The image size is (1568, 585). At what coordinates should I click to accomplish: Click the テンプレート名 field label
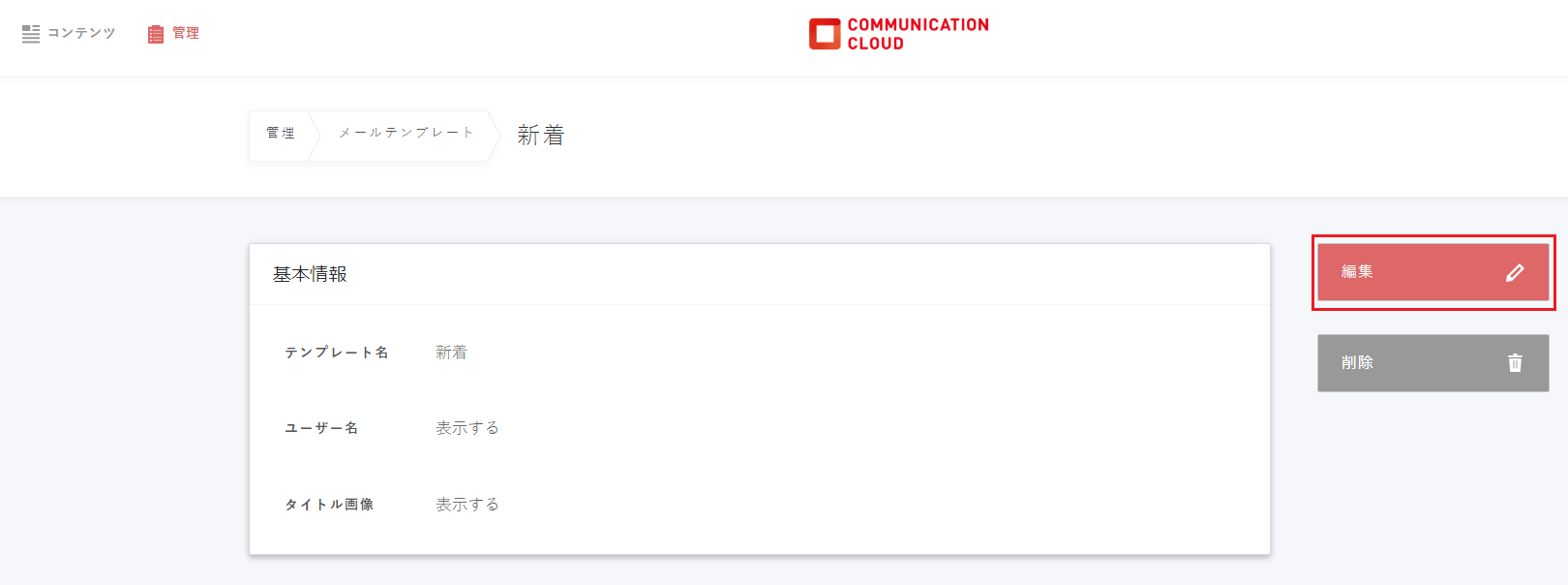tap(337, 353)
